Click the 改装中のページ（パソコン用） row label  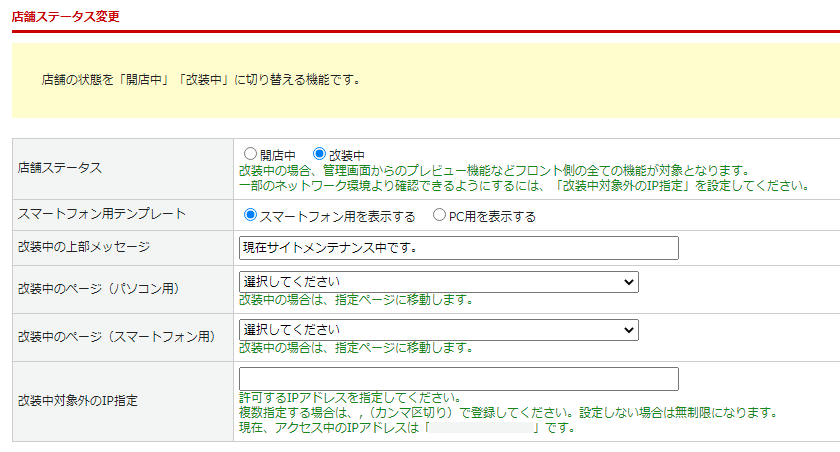click(x=98, y=289)
